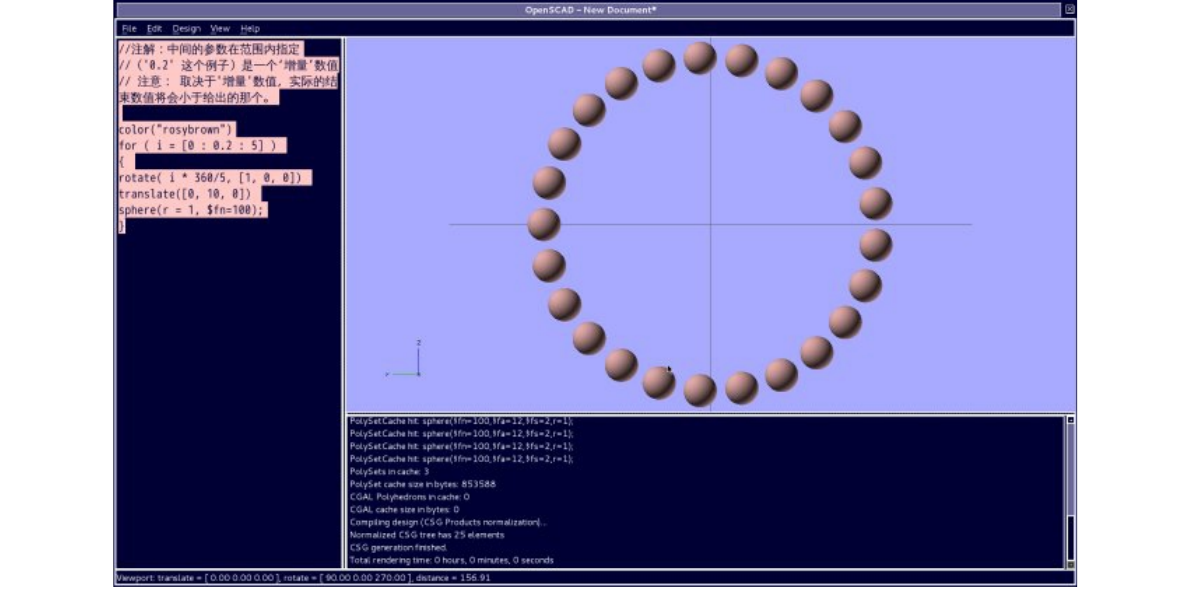
Task: Click the translate([0, 10, 0]) line
Action: tap(184, 194)
